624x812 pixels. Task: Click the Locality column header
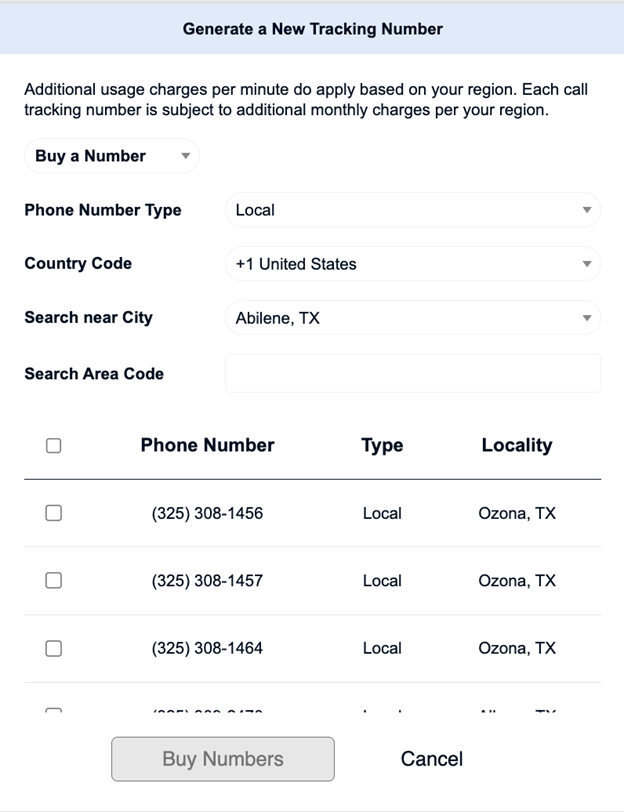point(516,446)
